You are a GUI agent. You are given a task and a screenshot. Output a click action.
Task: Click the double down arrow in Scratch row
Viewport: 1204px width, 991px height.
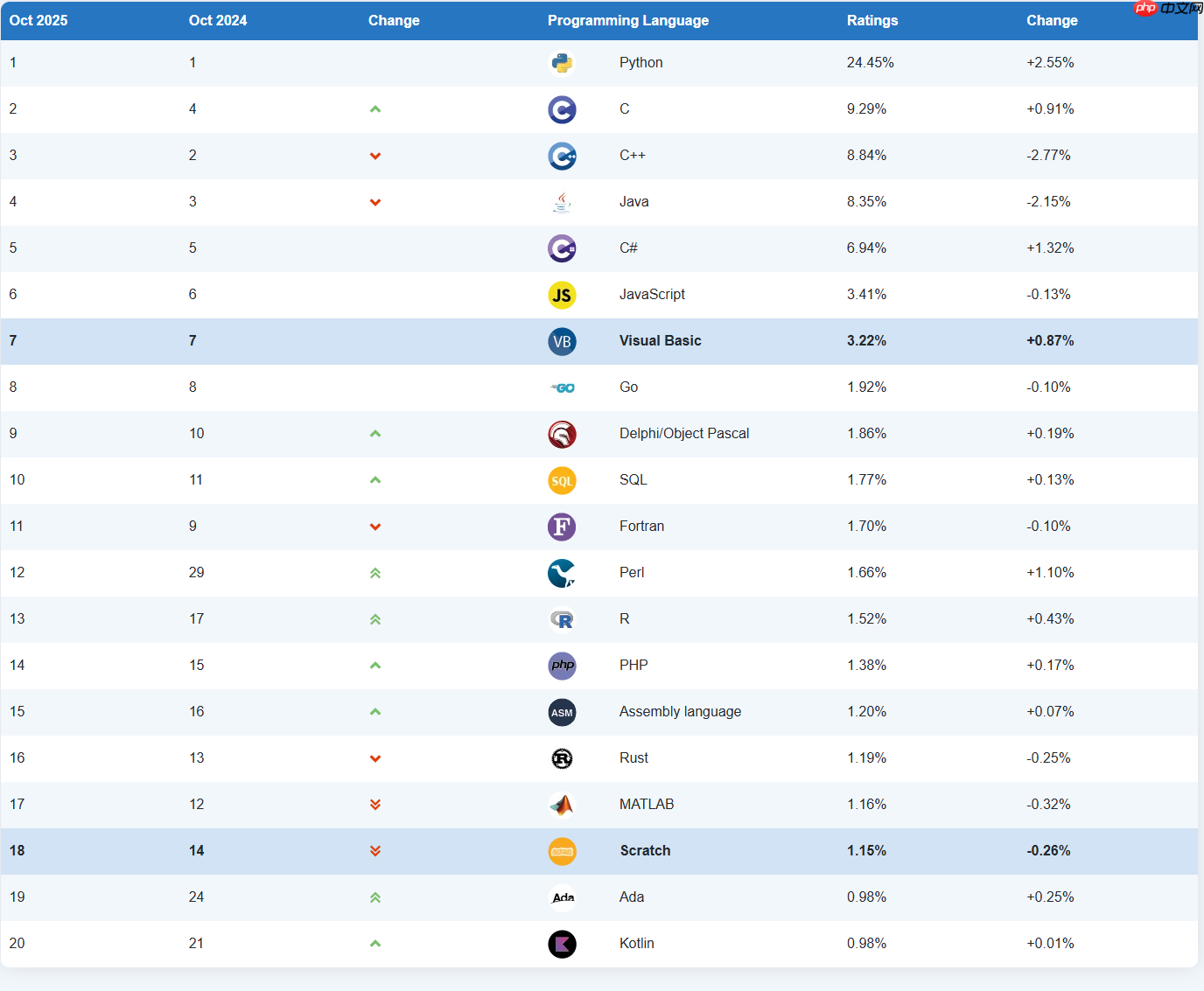tap(375, 851)
